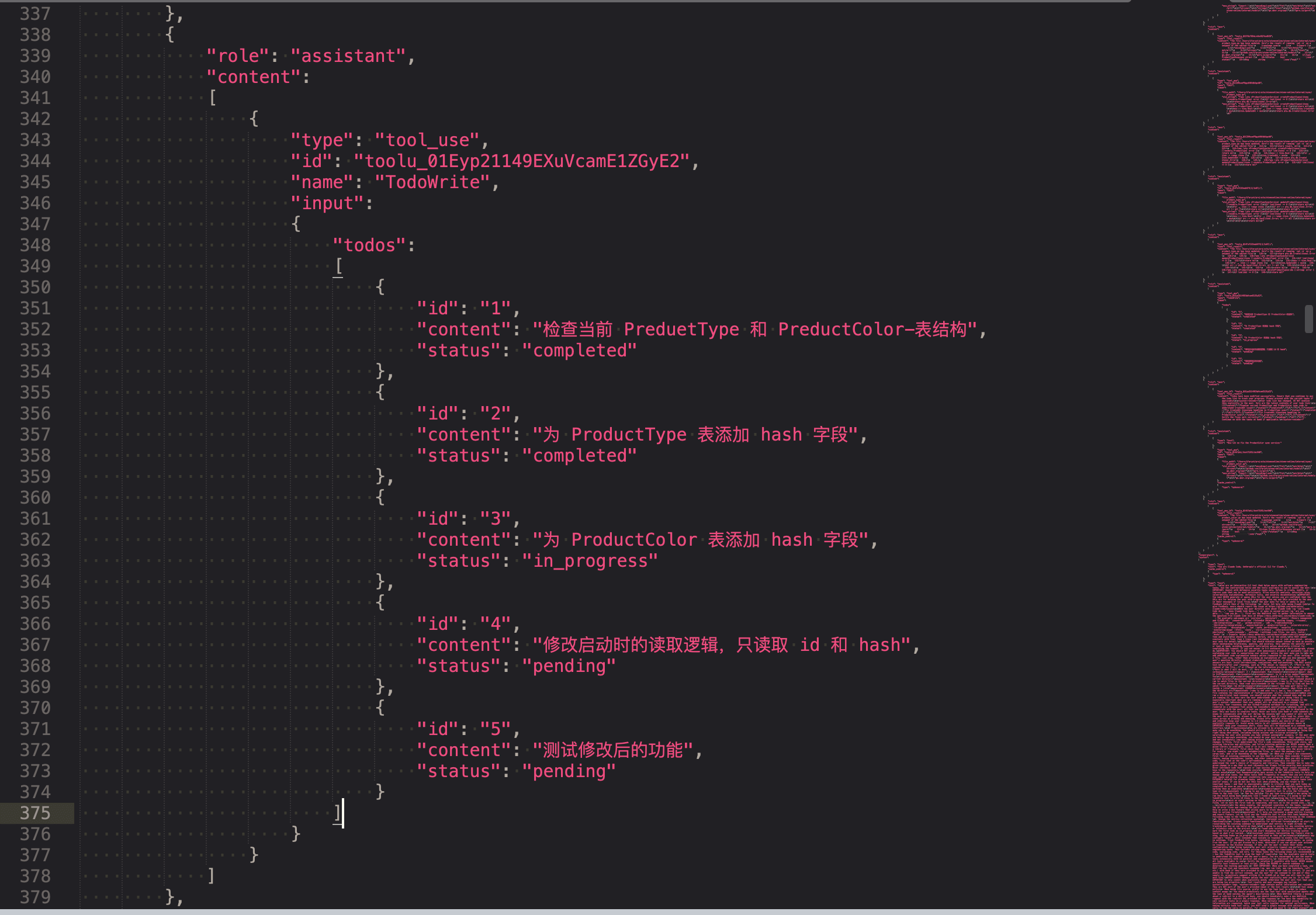Click the first "completed" status on line 353
1316x915 pixels.
pos(579,350)
